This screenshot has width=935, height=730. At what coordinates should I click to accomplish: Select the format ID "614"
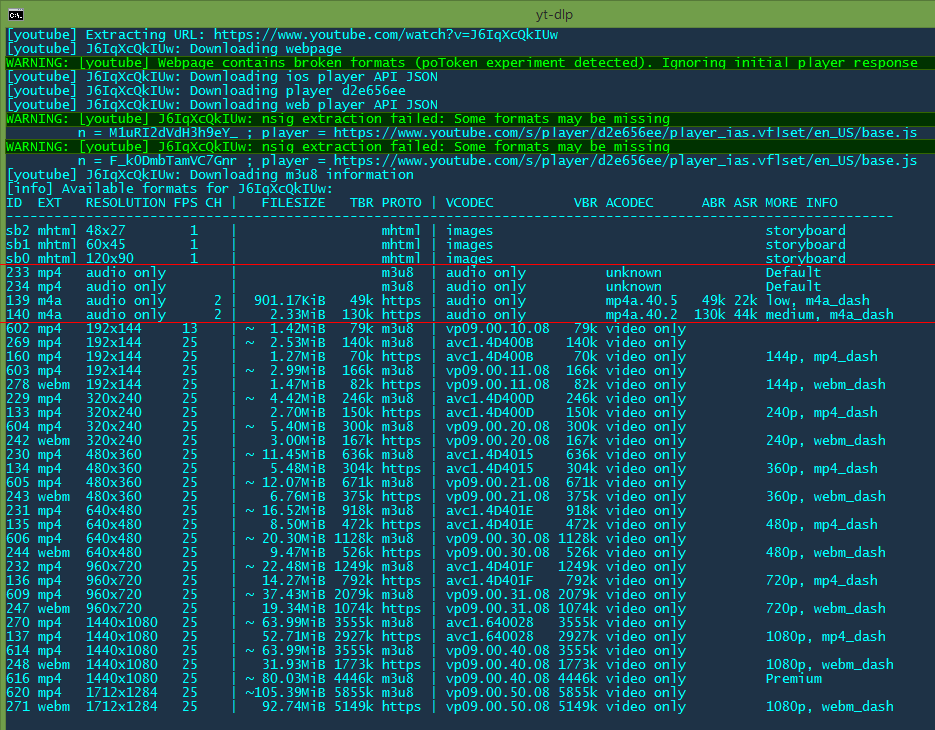pos(18,651)
